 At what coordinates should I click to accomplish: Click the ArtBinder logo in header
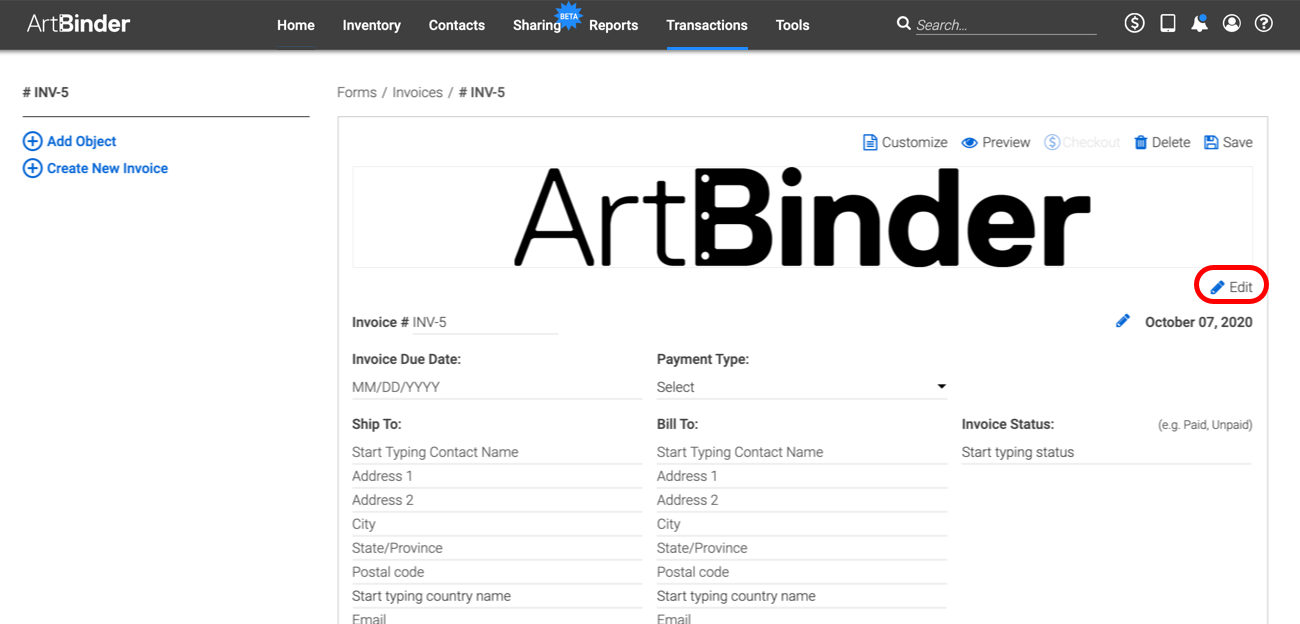78,23
